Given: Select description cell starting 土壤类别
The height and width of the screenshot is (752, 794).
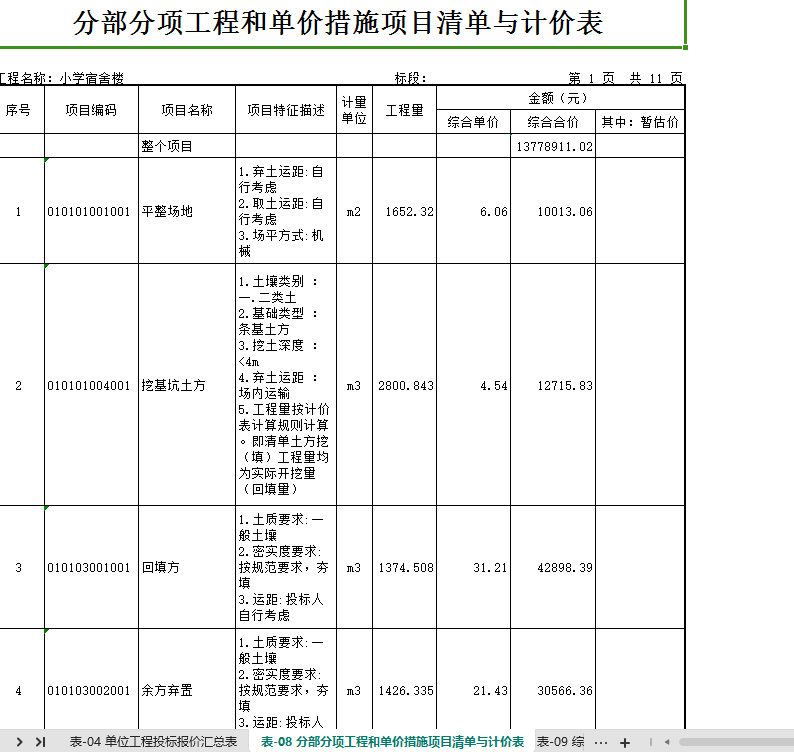Looking at the screenshot, I should (286, 385).
